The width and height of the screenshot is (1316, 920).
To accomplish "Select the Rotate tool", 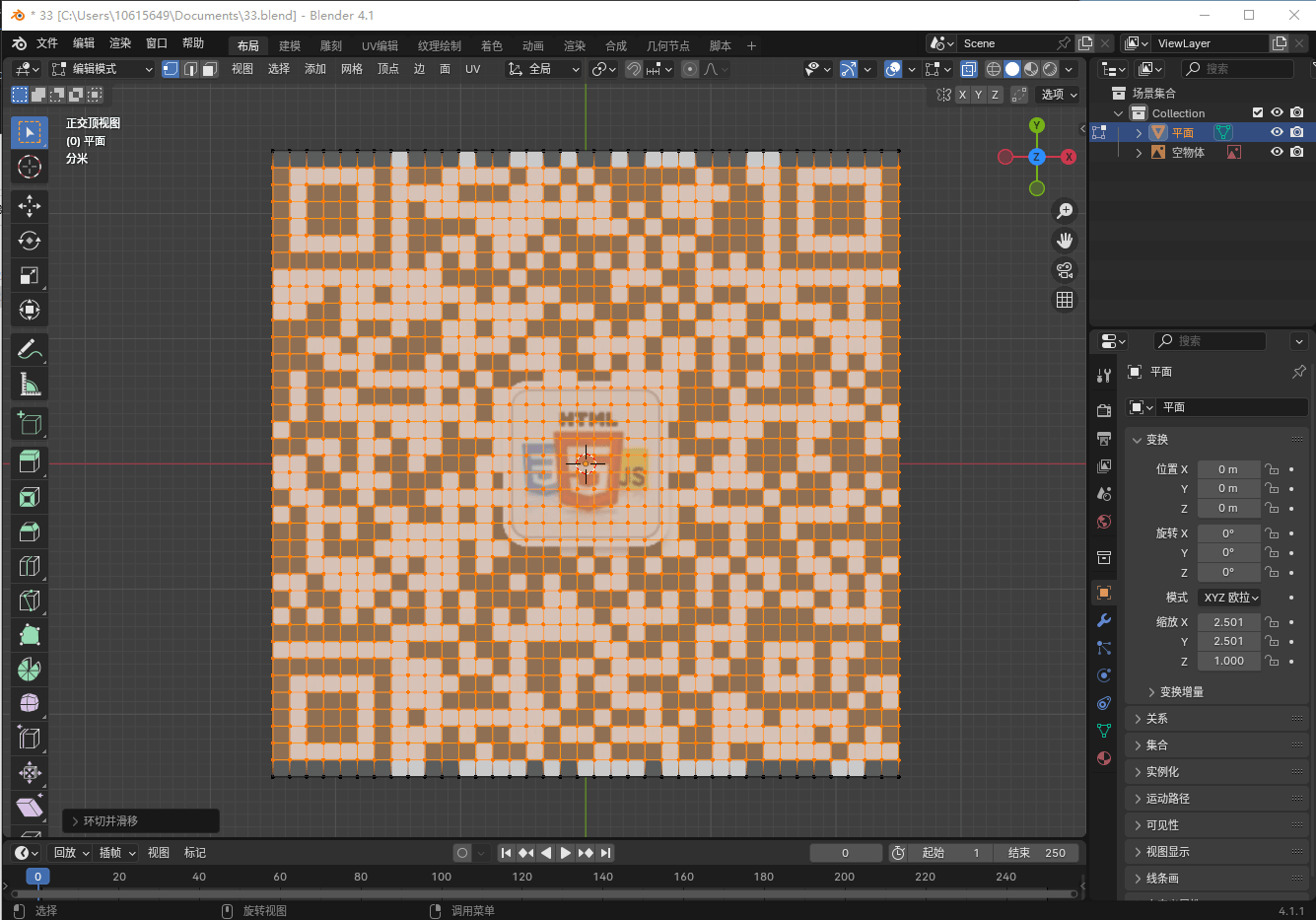I will 30,241.
